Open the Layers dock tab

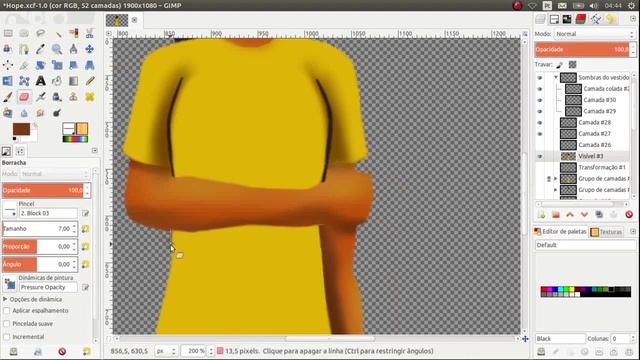coord(540,19)
